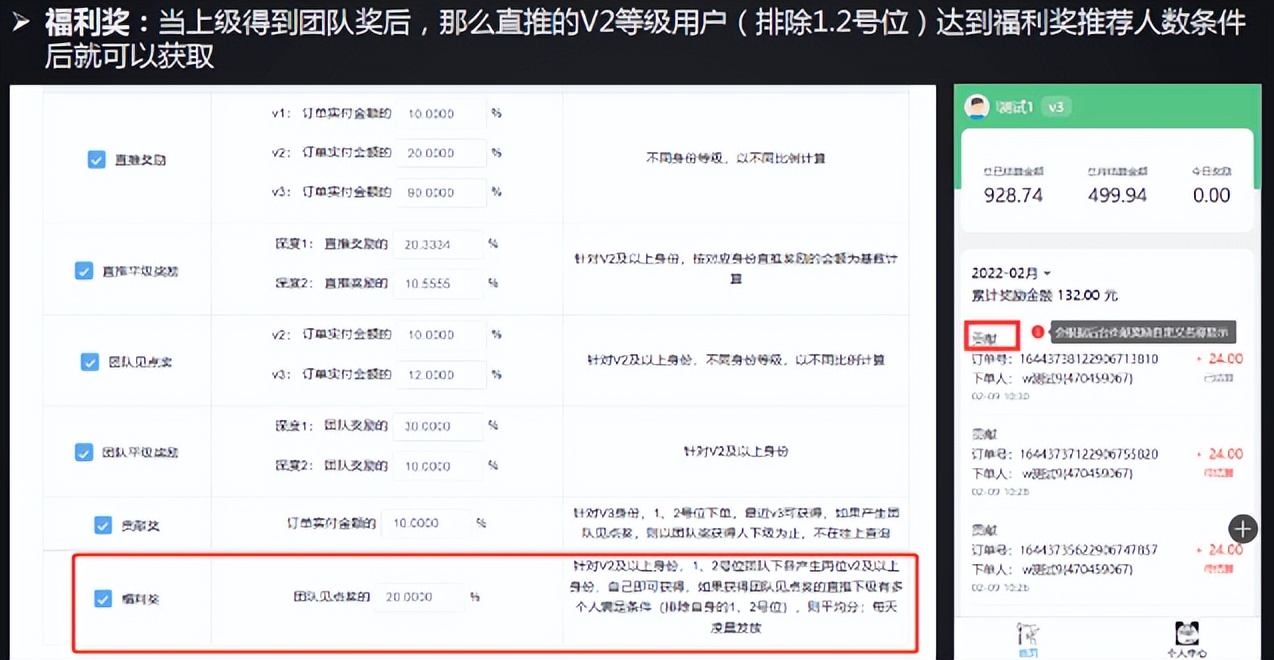The image size is (1274, 660).
Task: Switch to the 个人中心 tab
Action: (1187, 636)
